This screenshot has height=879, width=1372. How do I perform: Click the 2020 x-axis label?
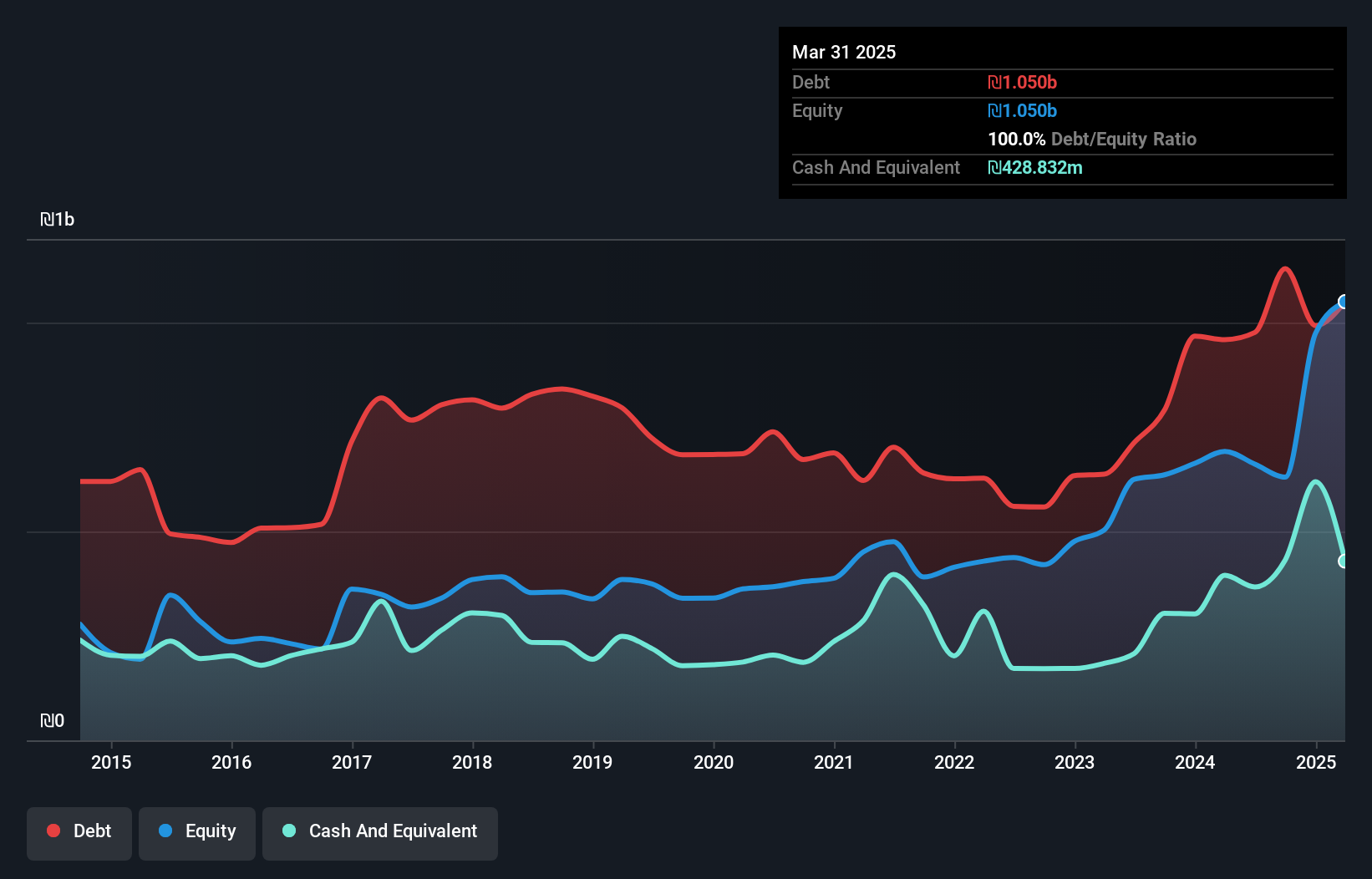pos(714,762)
